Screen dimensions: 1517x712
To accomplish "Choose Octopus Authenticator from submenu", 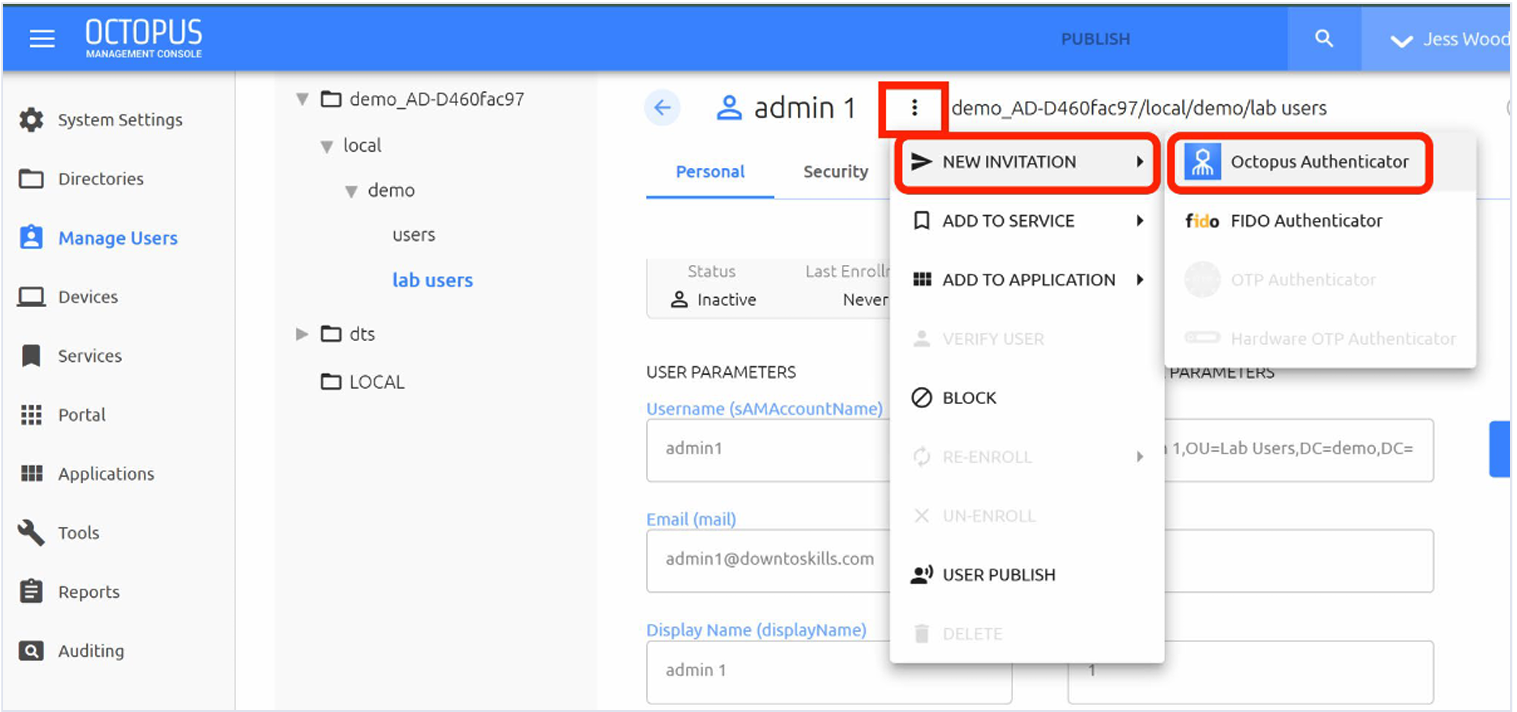I will [1320, 162].
